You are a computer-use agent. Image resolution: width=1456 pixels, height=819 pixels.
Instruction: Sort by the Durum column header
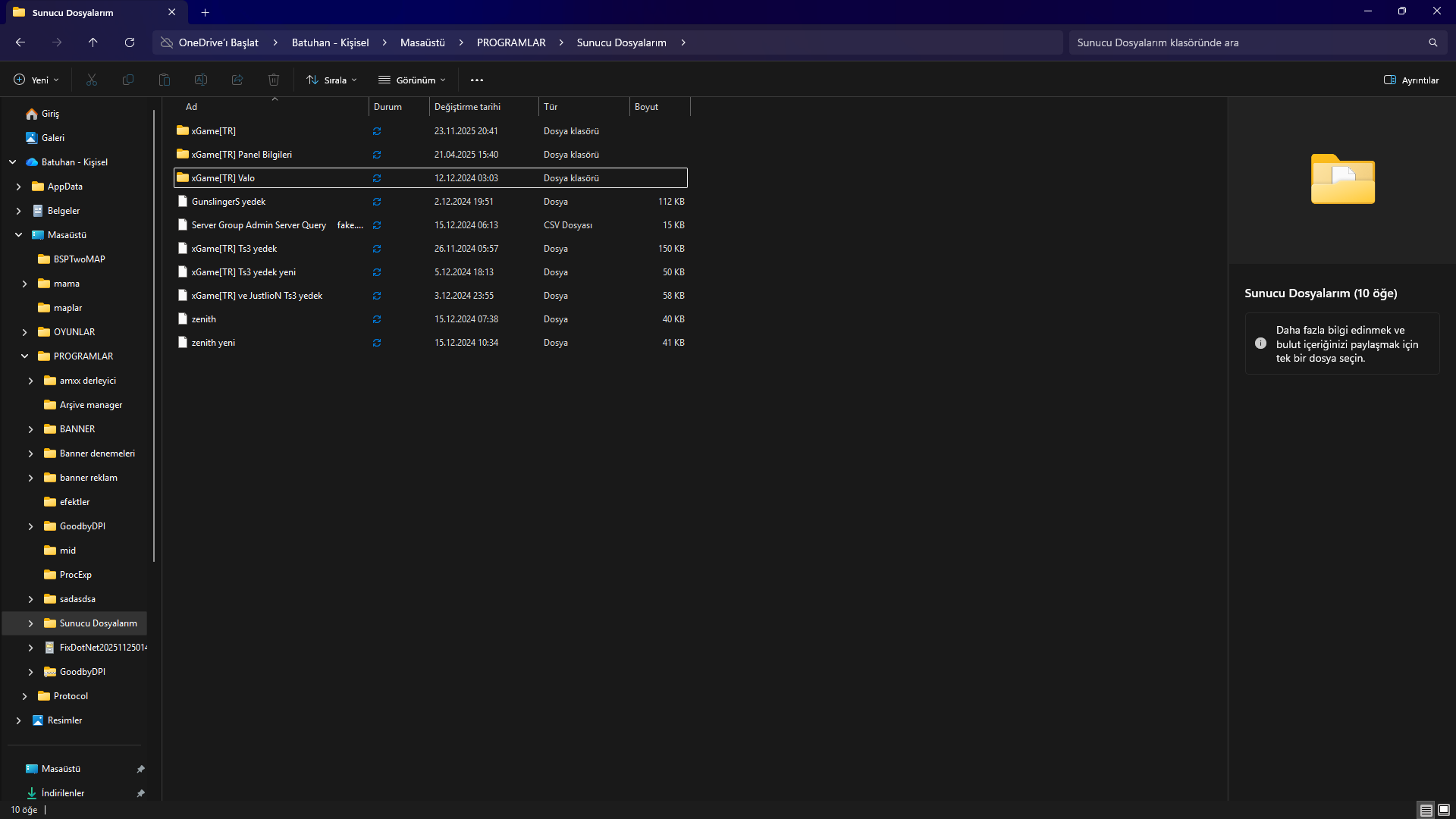pyautogui.click(x=399, y=107)
